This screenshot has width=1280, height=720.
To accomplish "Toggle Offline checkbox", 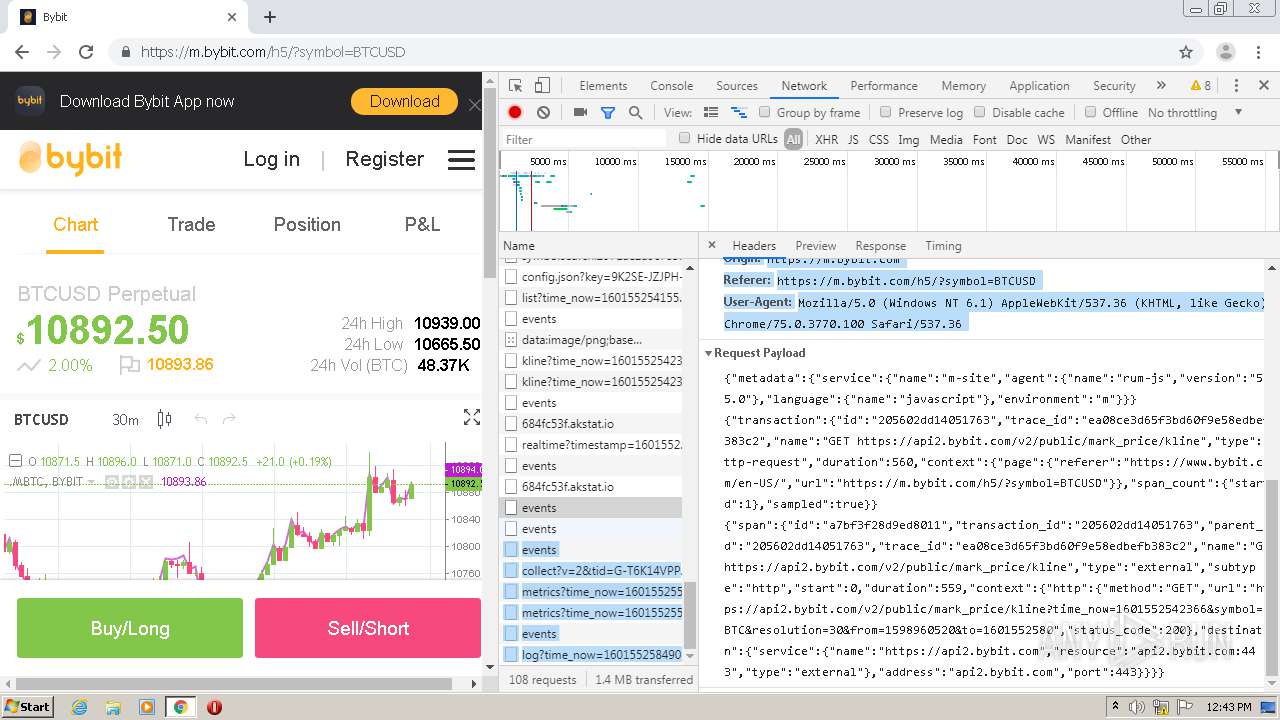I will pos(1090,113).
